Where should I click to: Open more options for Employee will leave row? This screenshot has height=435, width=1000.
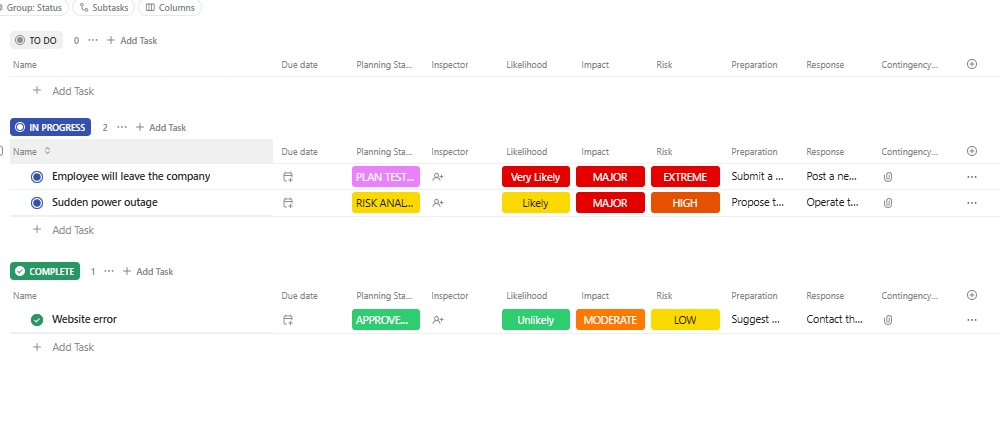pyautogui.click(x=972, y=177)
